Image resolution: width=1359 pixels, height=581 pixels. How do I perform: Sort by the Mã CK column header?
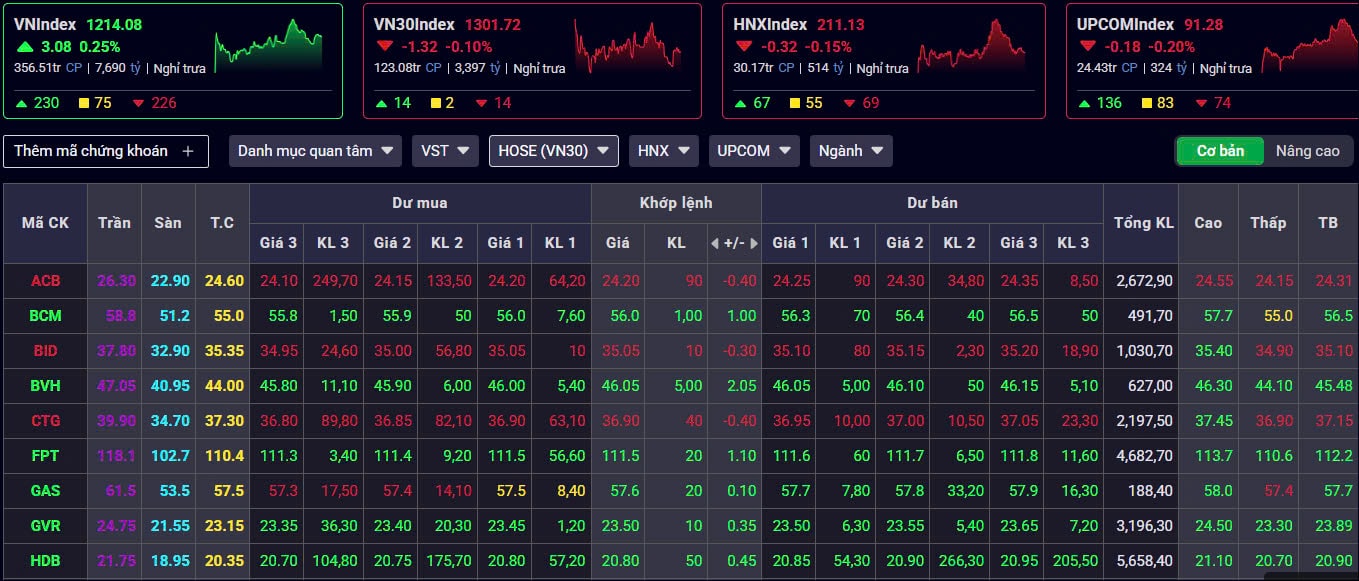[x=45, y=223]
